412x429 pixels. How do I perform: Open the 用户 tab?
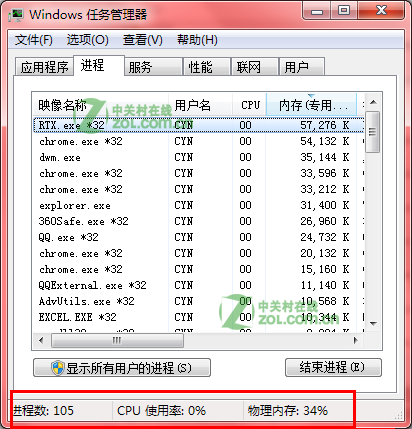point(302,67)
